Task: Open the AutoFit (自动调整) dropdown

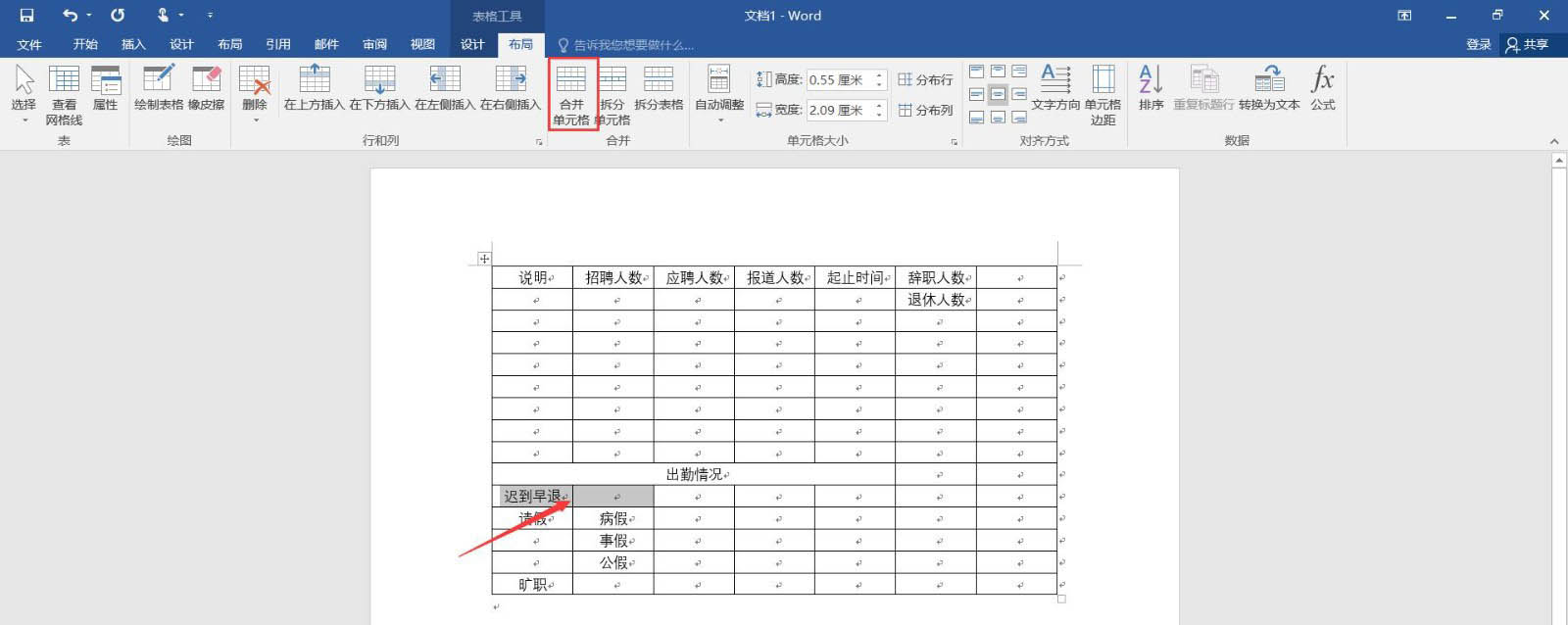Action: pos(719,94)
